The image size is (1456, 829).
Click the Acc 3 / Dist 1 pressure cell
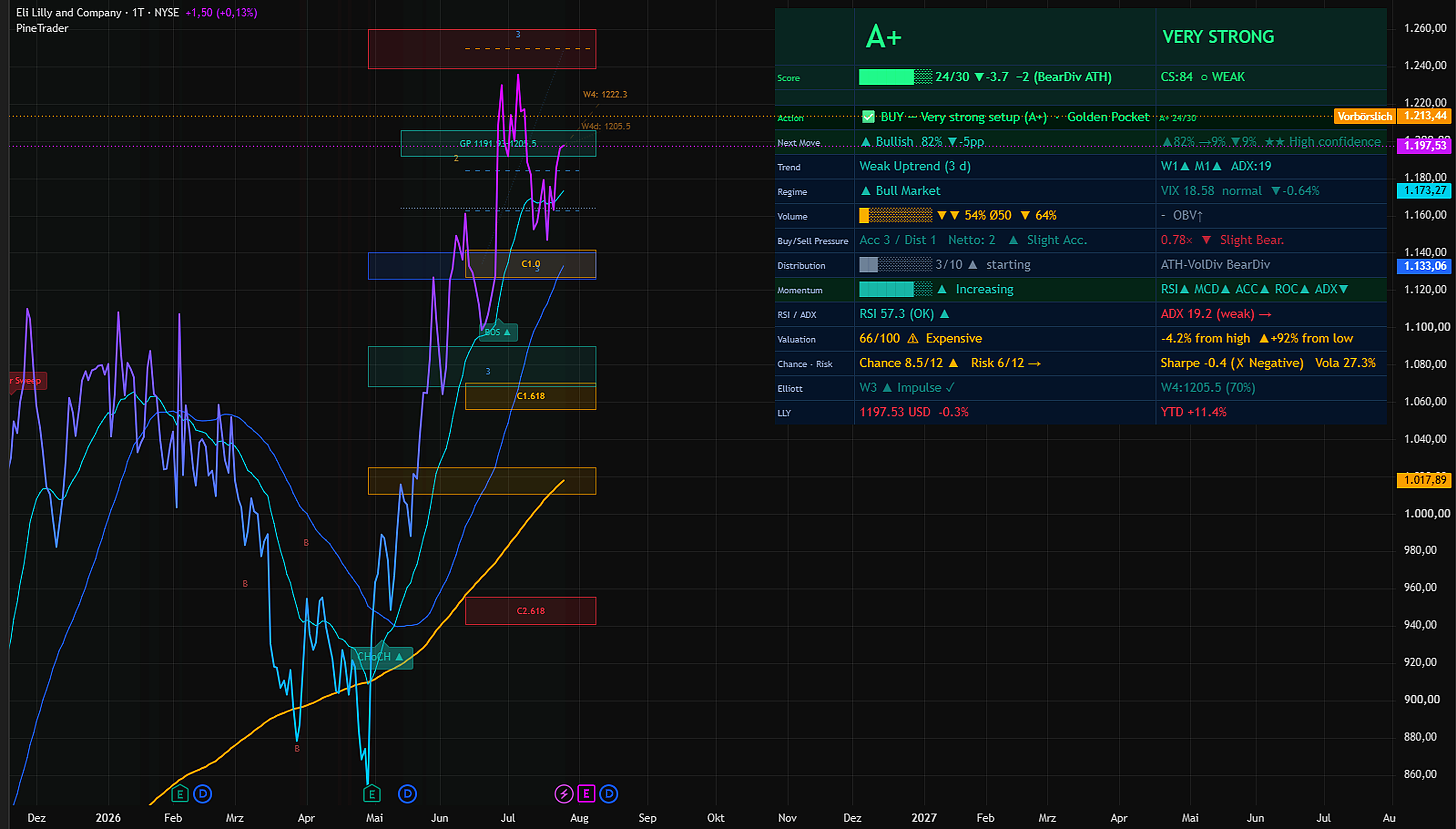[x=1005, y=241]
